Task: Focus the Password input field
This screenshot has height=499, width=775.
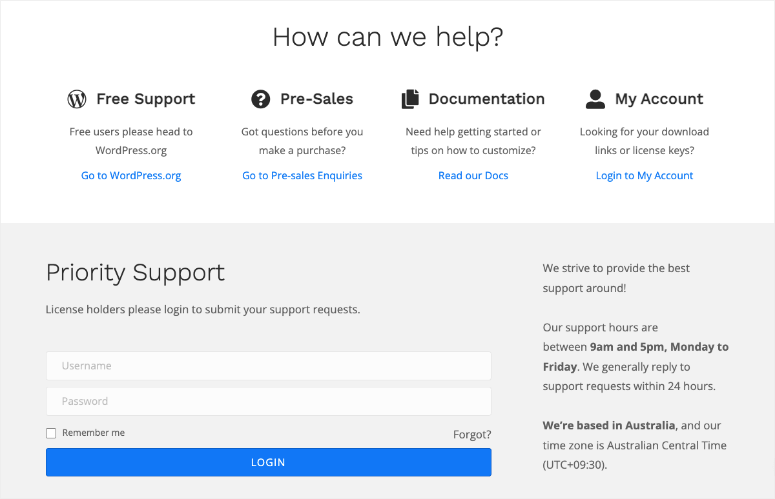Action: (268, 402)
